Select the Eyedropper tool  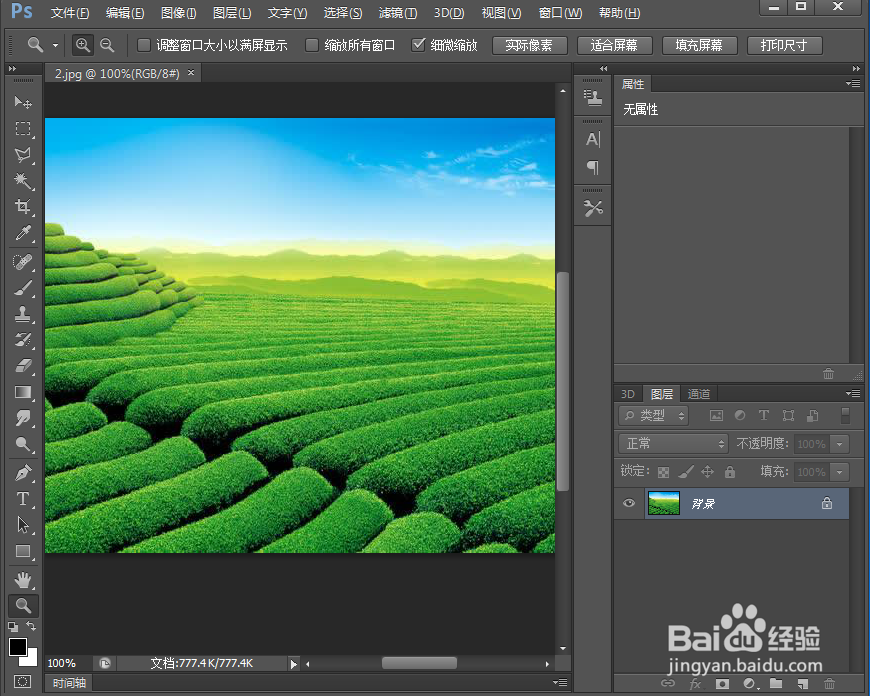click(23, 233)
